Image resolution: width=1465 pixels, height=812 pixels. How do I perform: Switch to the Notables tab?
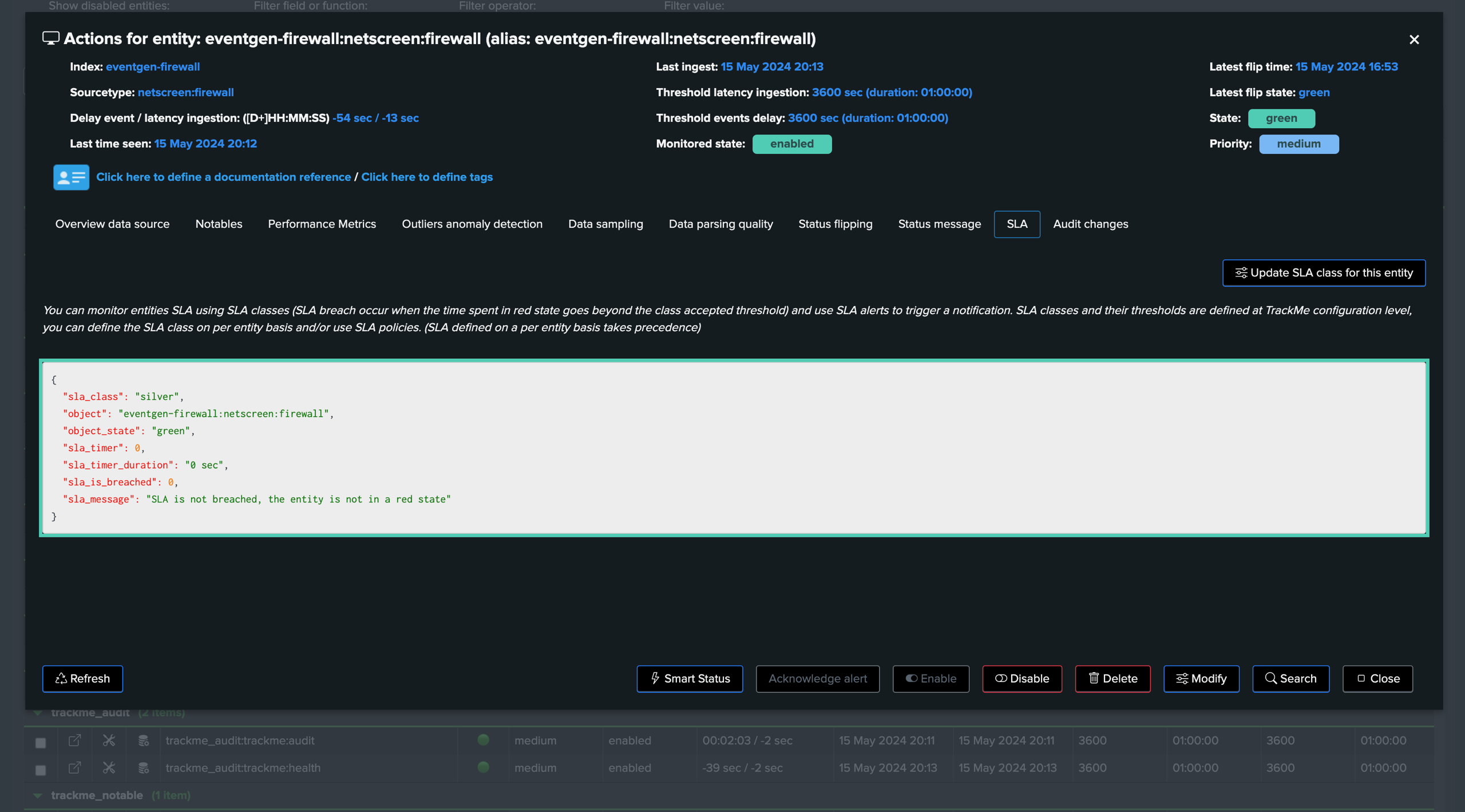click(219, 224)
